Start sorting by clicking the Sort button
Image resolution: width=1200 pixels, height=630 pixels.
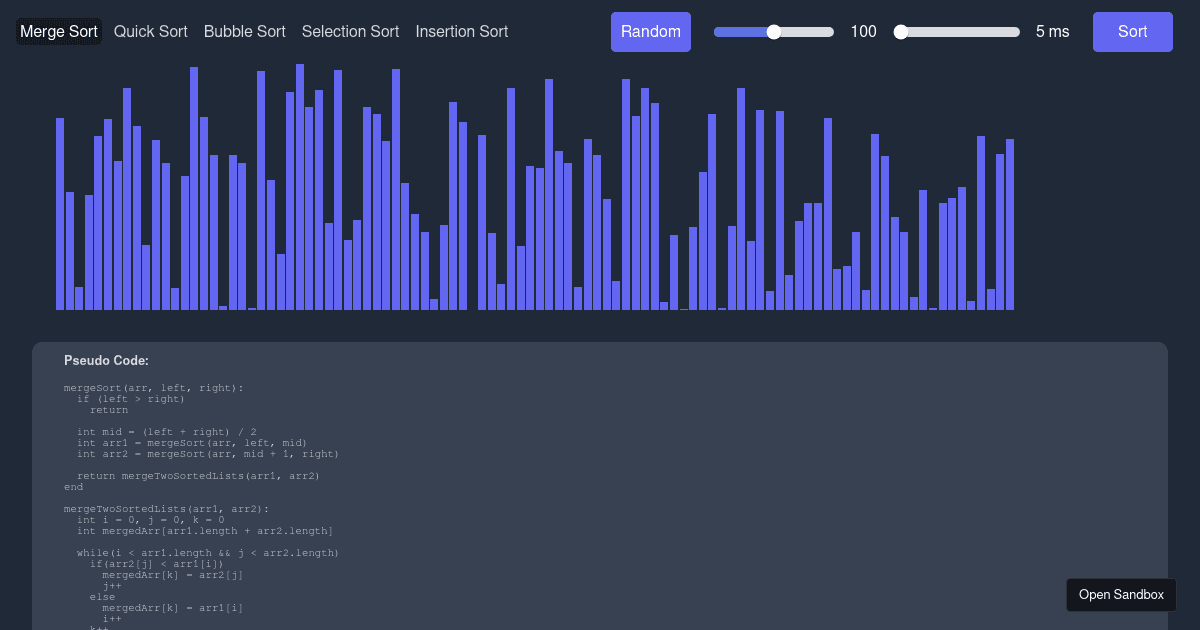tap(1132, 31)
